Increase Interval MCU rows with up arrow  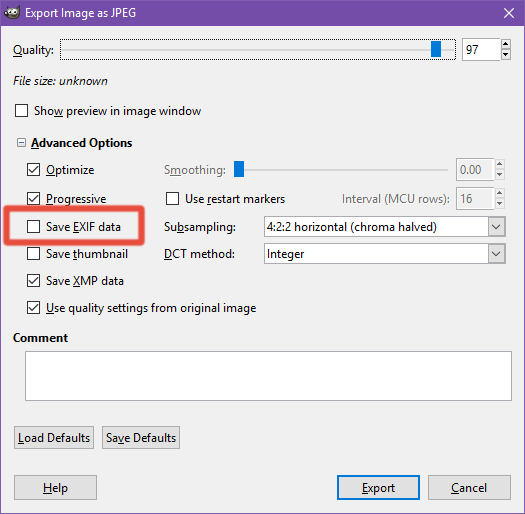(x=500, y=193)
